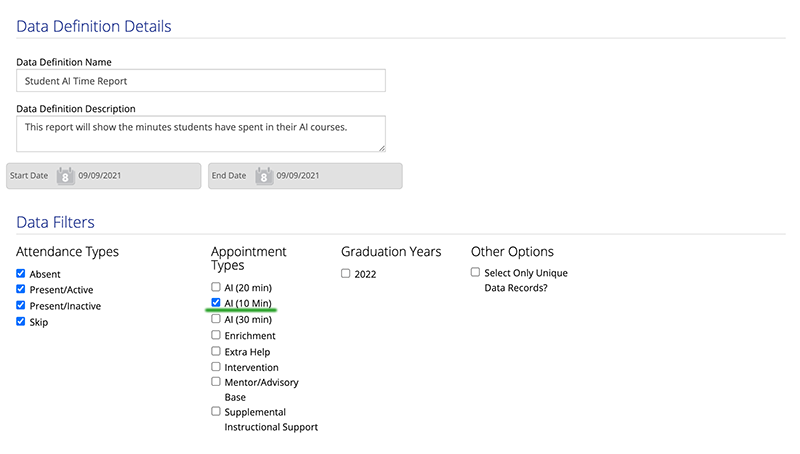The height and width of the screenshot is (454, 800).
Task: Enable the AI (20 min) appointment type
Action: pos(216,287)
